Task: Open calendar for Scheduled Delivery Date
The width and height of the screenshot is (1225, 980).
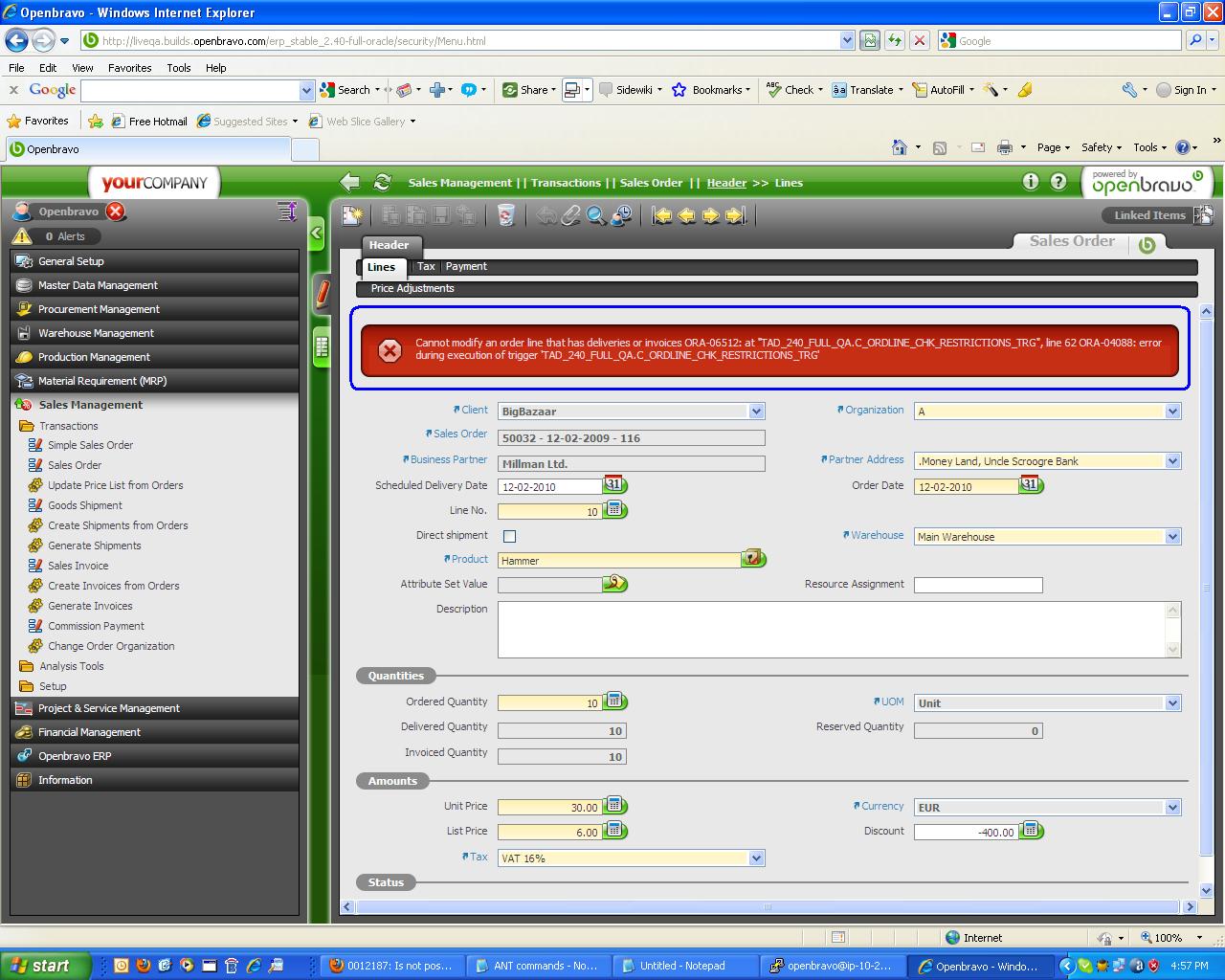Action: tap(613, 485)
